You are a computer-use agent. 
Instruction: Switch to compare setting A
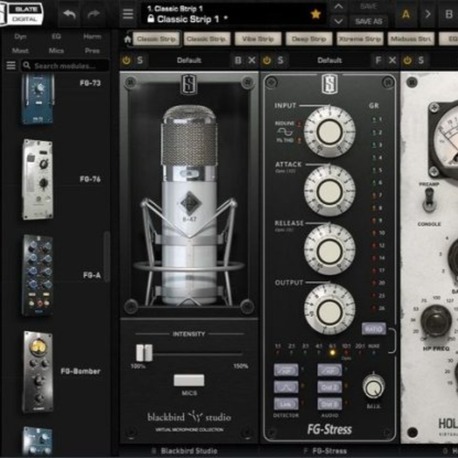click(406, 14)
